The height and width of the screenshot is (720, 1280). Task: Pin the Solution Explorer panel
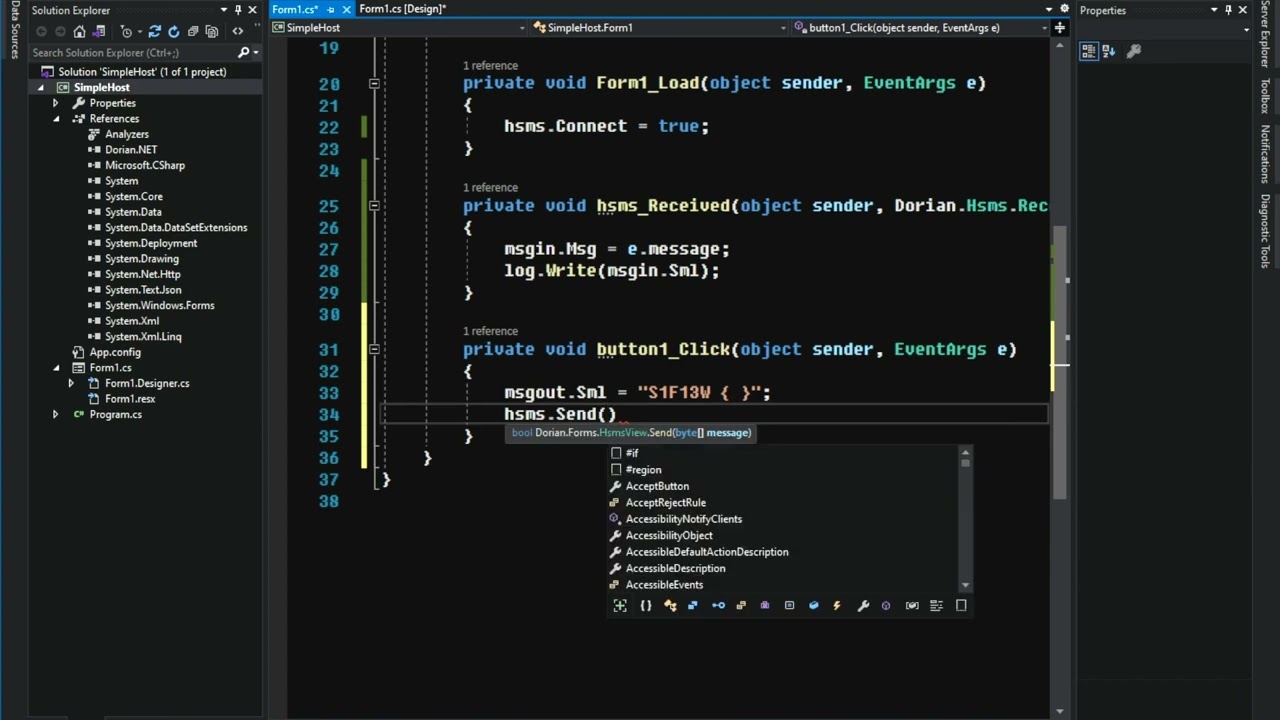click(x=237, y=10)
